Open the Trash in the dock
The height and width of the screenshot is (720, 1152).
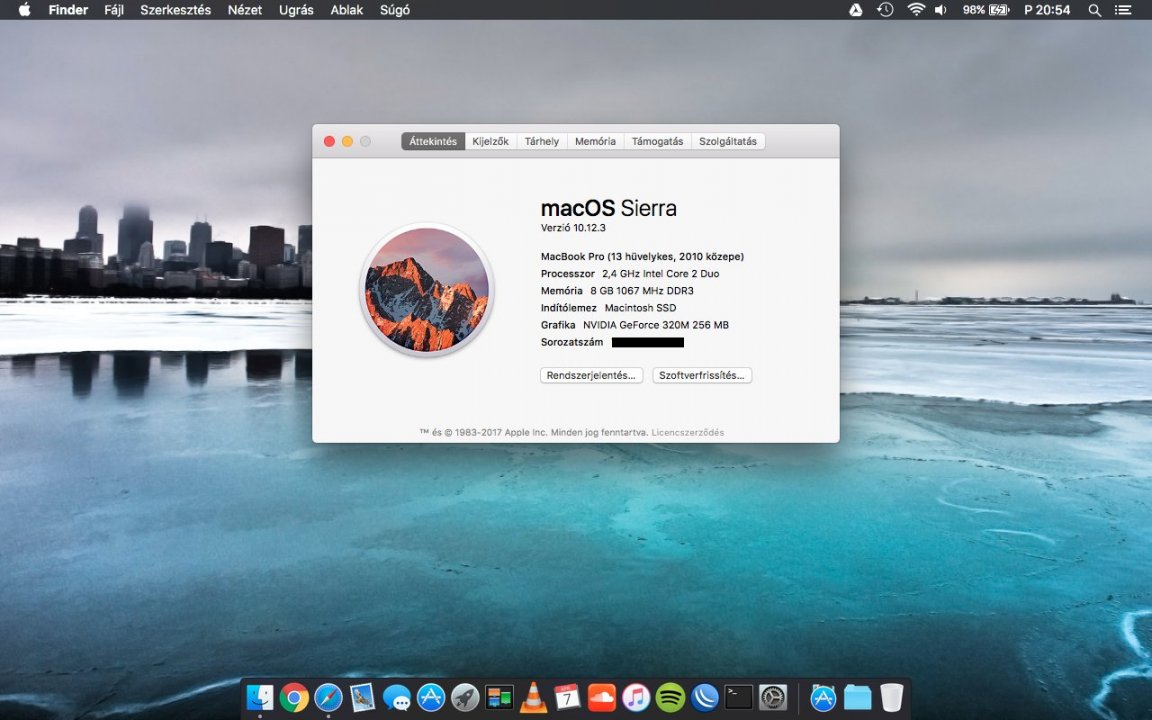(891, 697)
